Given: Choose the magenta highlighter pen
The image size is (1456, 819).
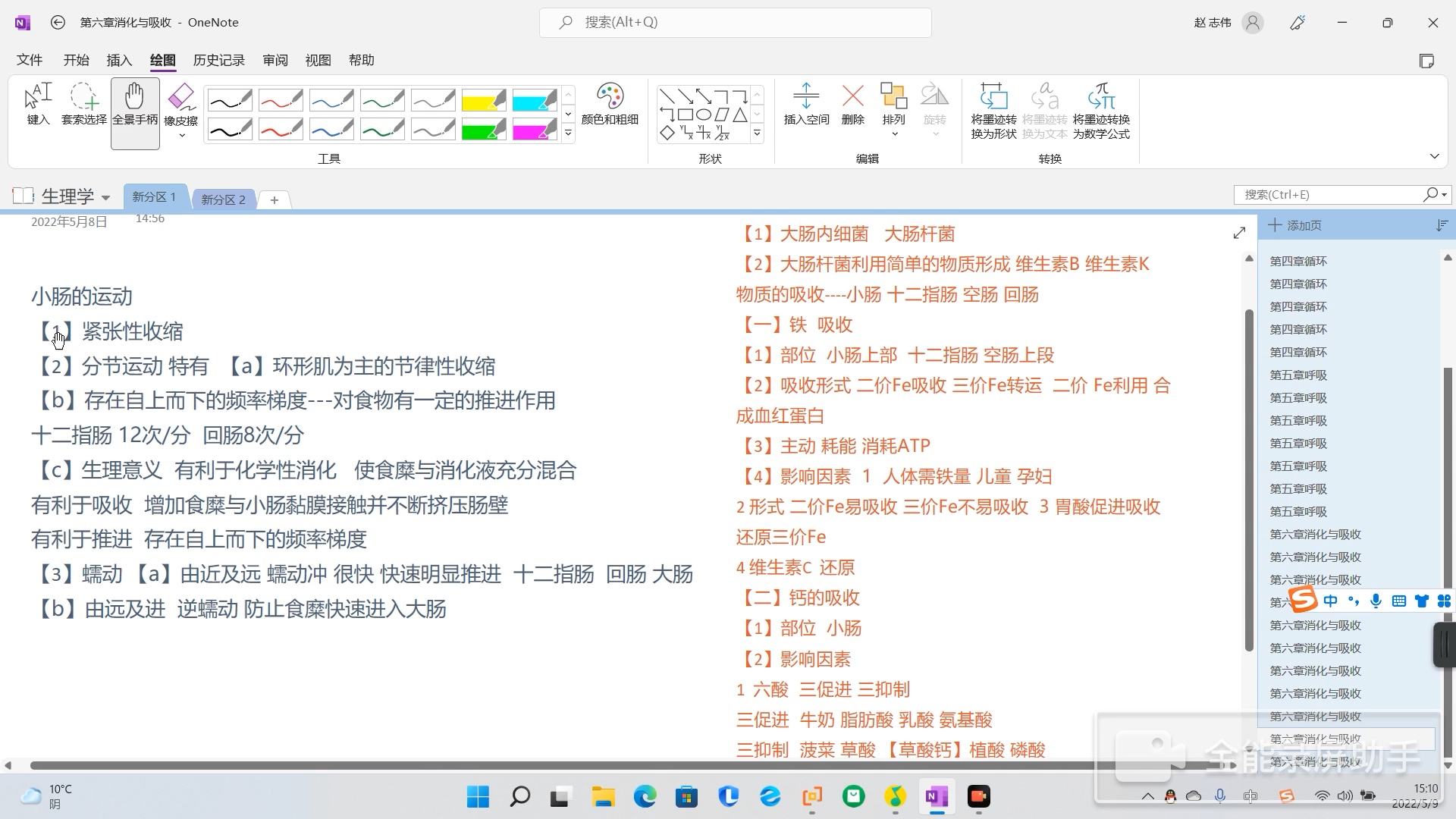Looking at the screenshot, I should tap(535, 130).
